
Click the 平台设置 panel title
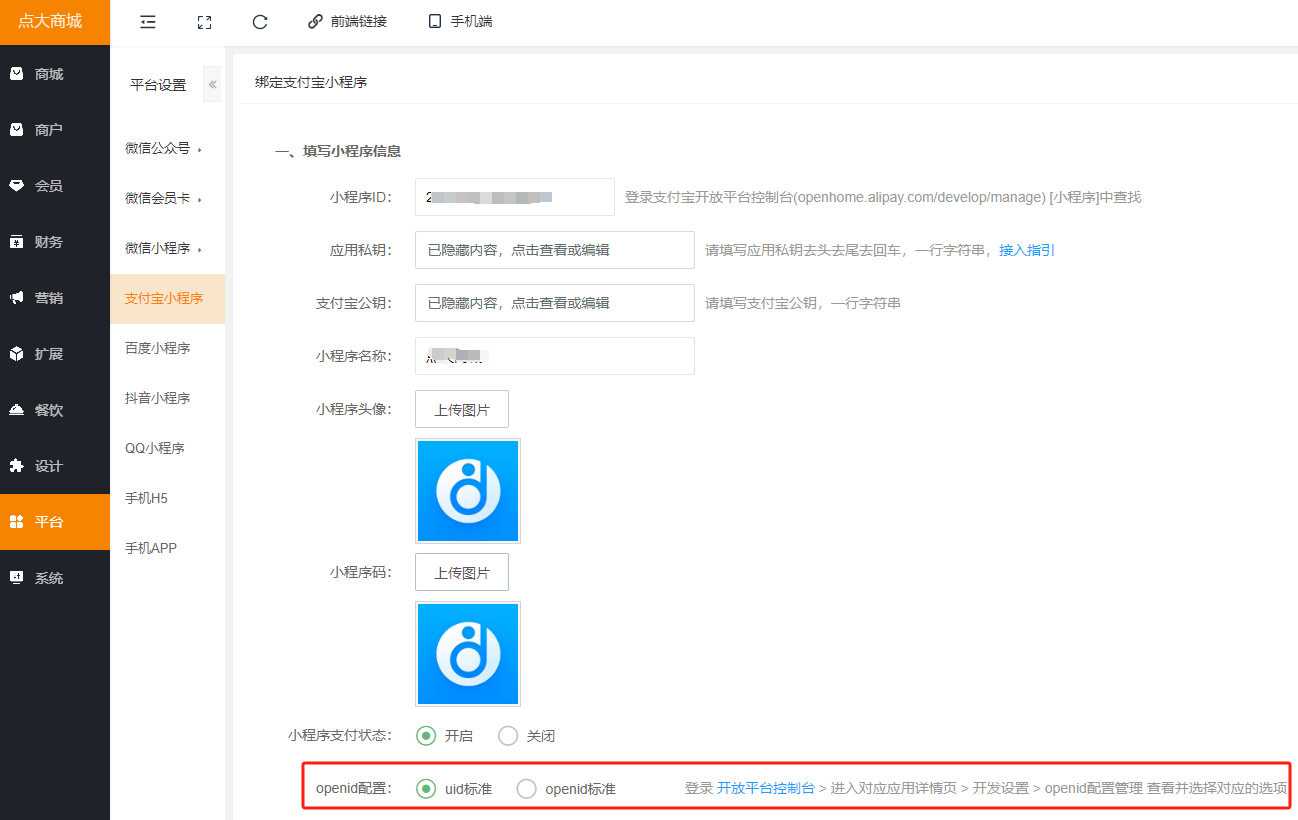(158, 85)
